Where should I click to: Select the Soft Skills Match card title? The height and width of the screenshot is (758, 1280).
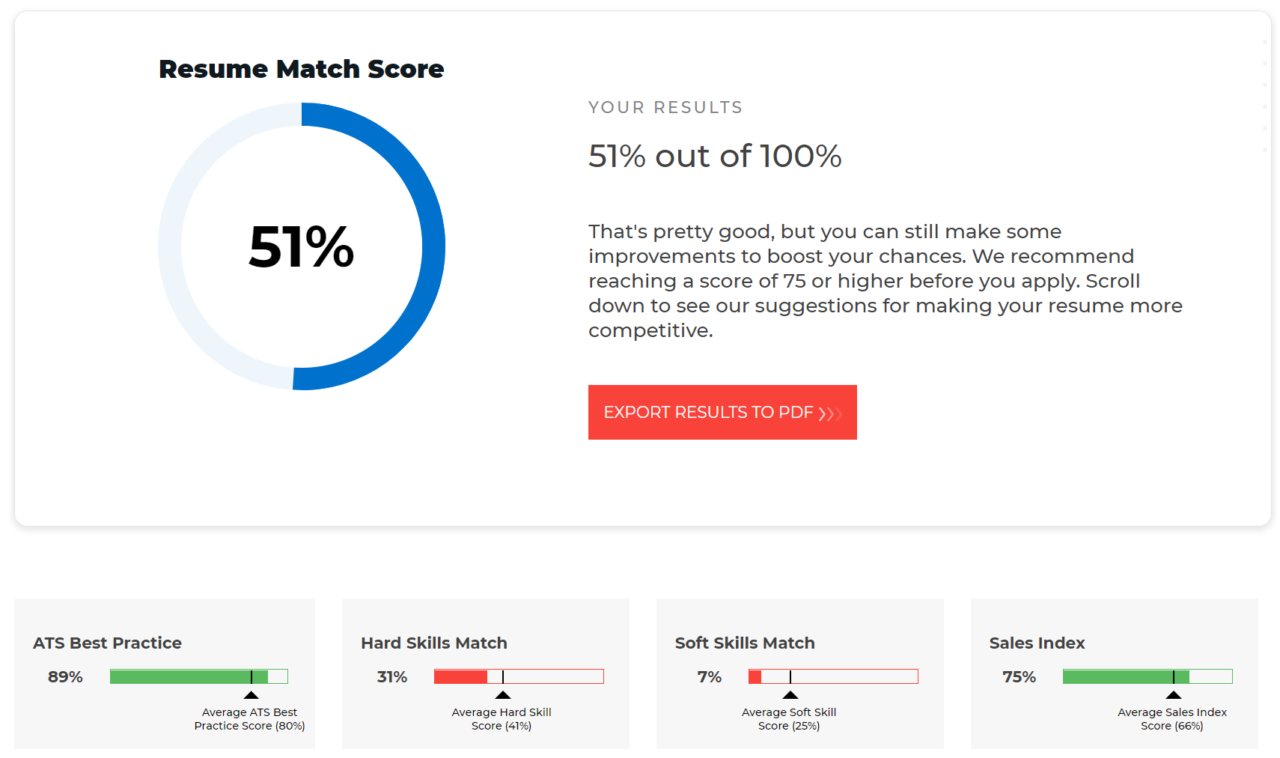(745, 643)
